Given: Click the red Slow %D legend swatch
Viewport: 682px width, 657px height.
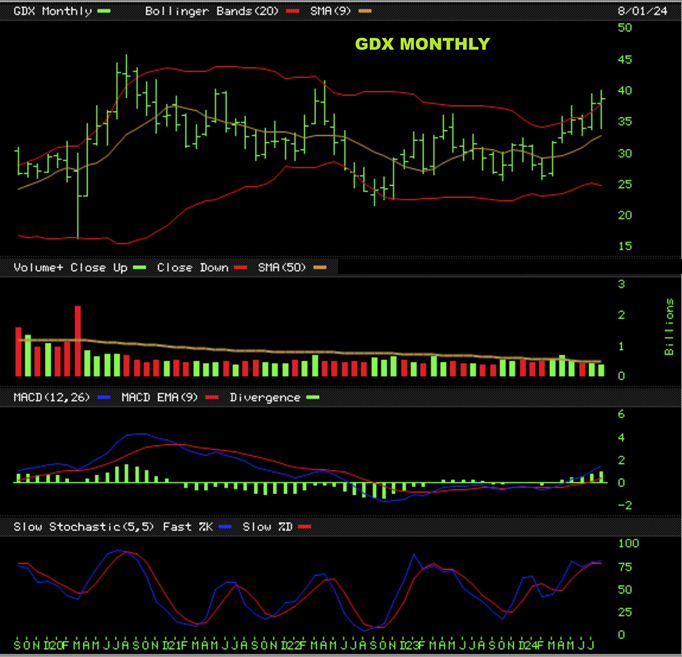Looking at the screenshot, I should tap(304, 527).
